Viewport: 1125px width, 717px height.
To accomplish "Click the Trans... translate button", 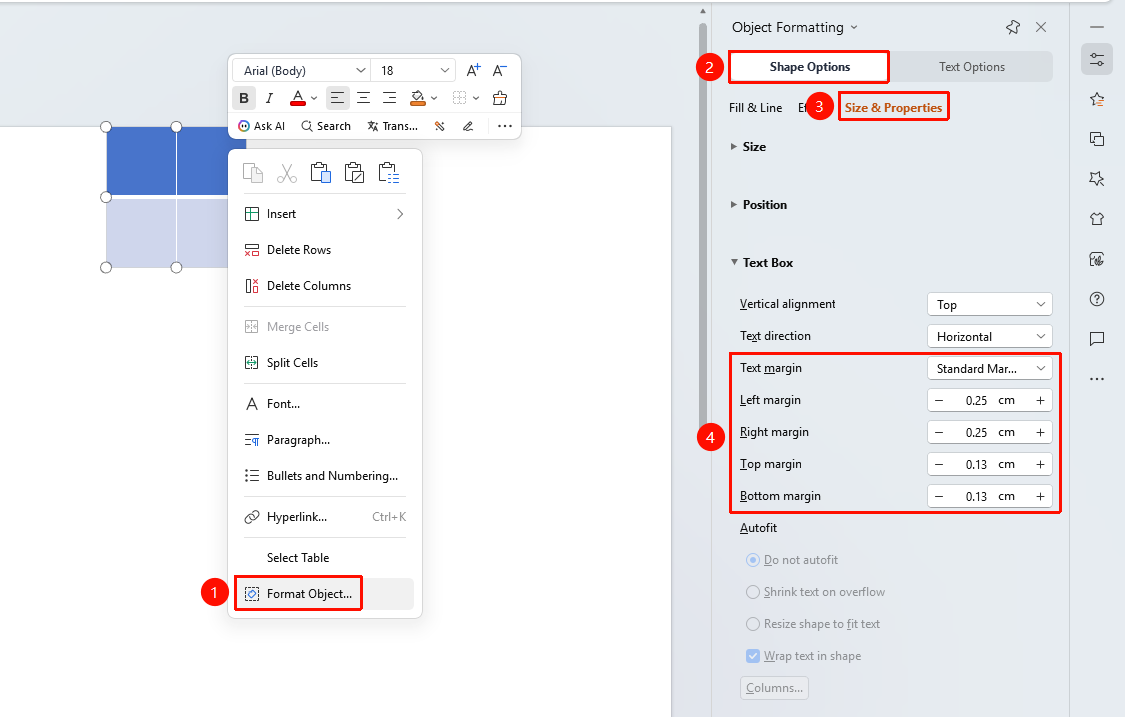I will click(392, 126).
